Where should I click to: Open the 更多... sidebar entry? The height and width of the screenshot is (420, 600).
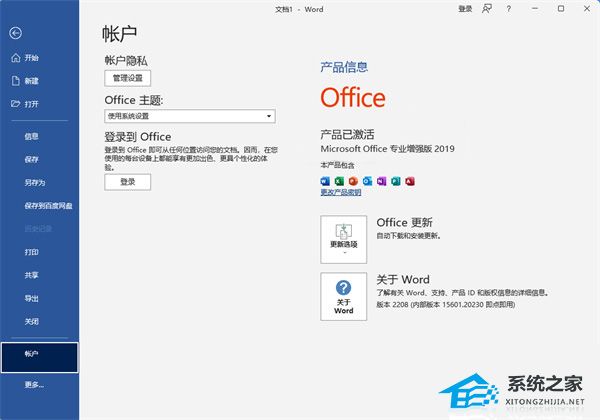coord(34,384)
